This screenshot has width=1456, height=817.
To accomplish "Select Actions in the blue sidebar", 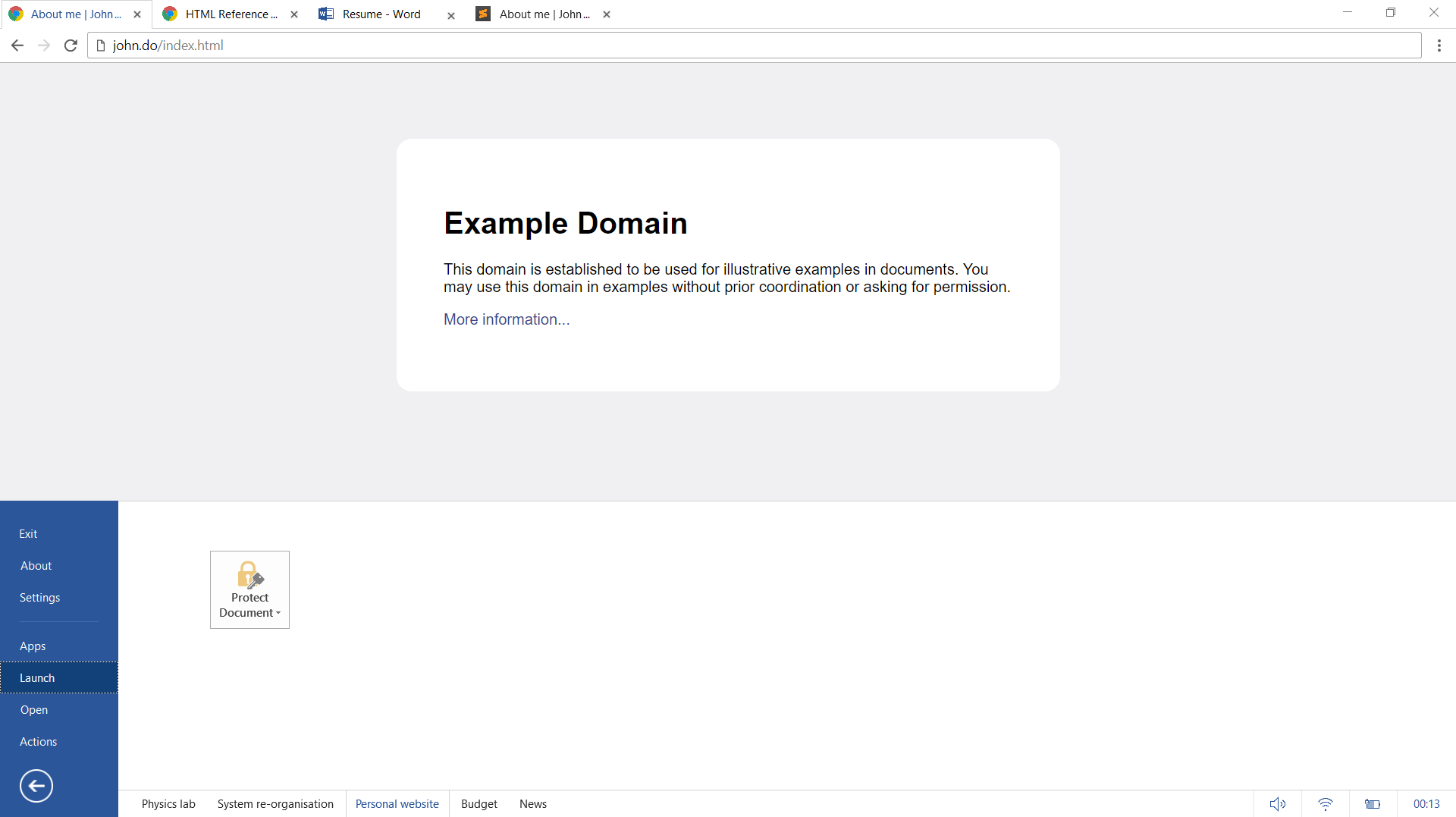I will point(59,742).
